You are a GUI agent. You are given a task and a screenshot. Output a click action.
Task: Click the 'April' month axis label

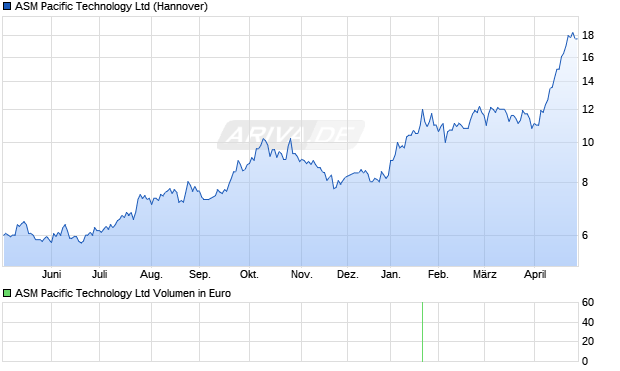(x=535, y=274)
